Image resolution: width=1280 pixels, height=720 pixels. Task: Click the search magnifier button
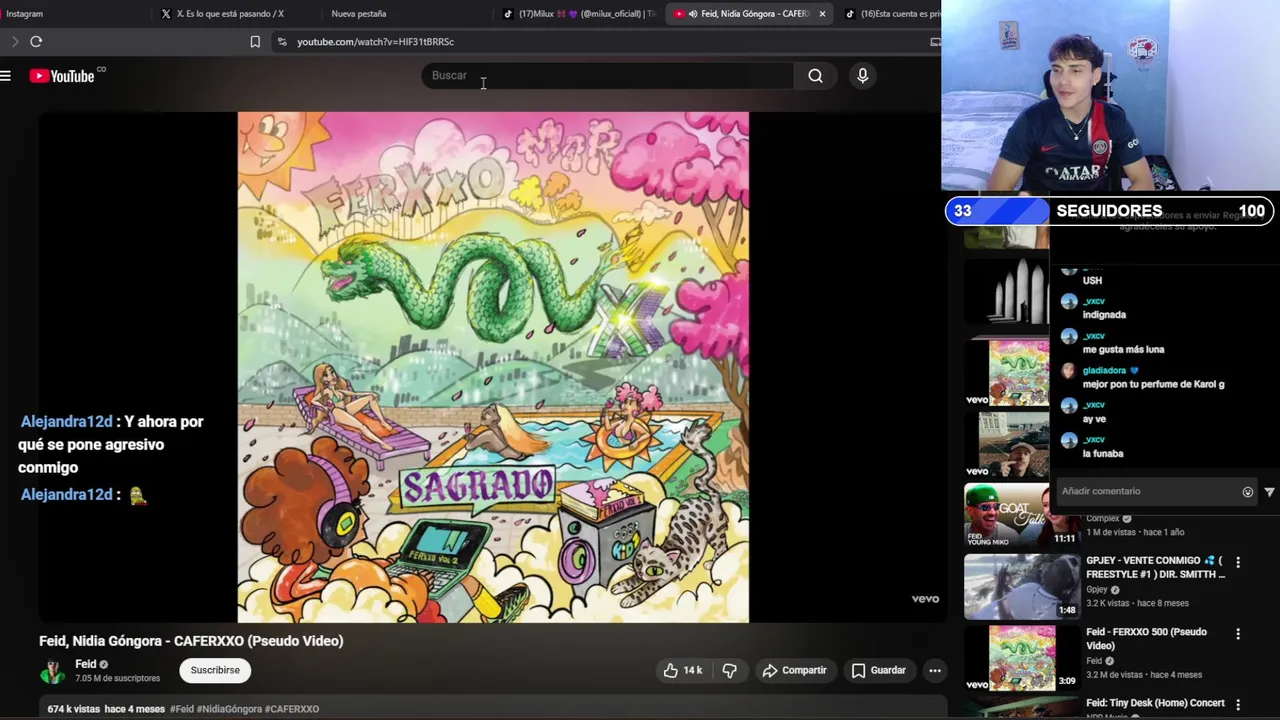816,76
